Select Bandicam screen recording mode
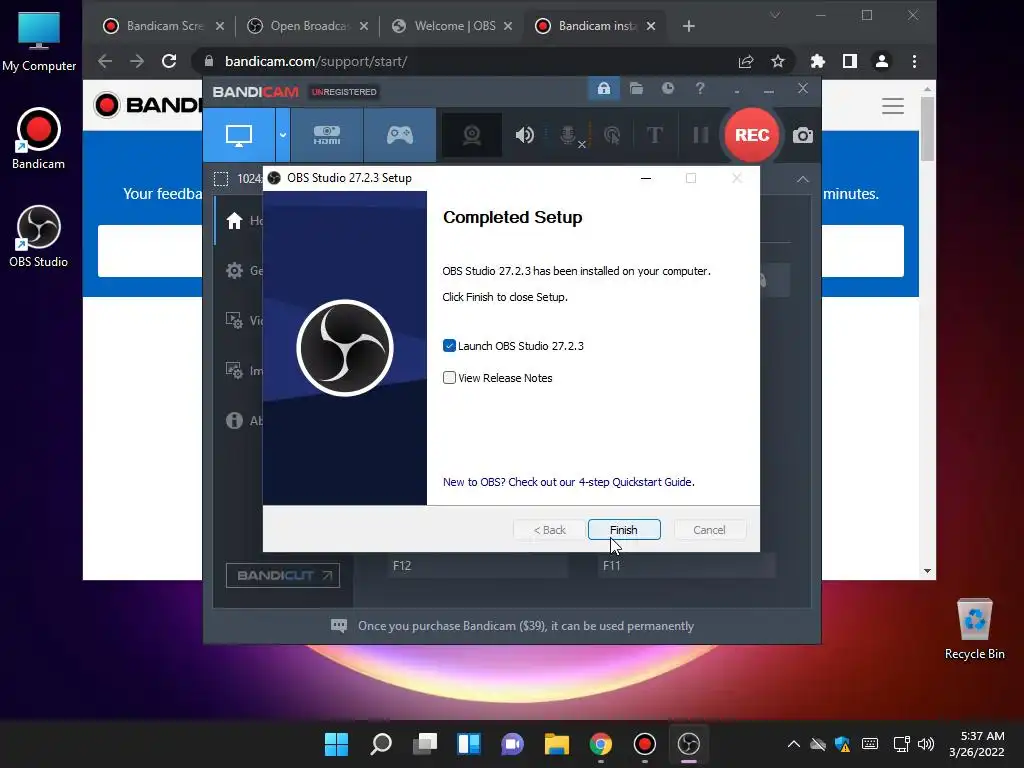This screenshot has width=1024, height=768. click(x=239, y=135)
